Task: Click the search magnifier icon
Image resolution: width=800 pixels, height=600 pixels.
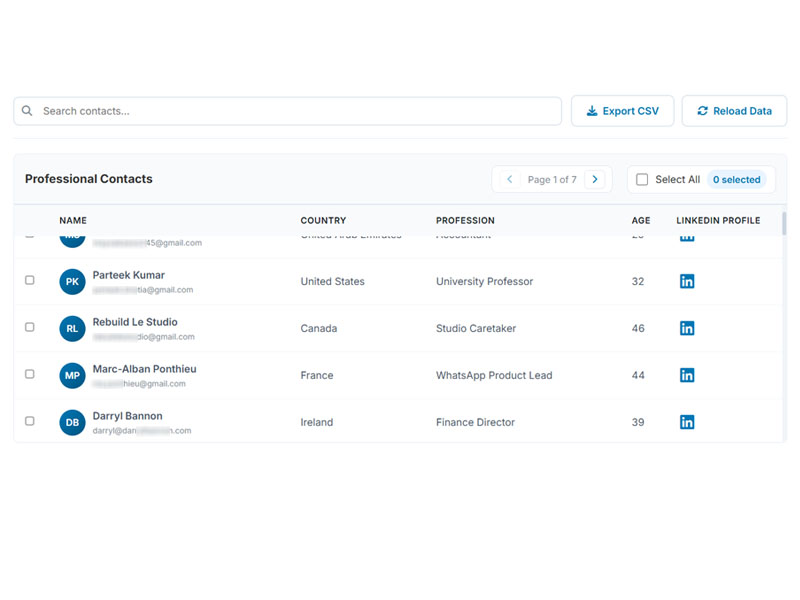Action: point(27,110)
